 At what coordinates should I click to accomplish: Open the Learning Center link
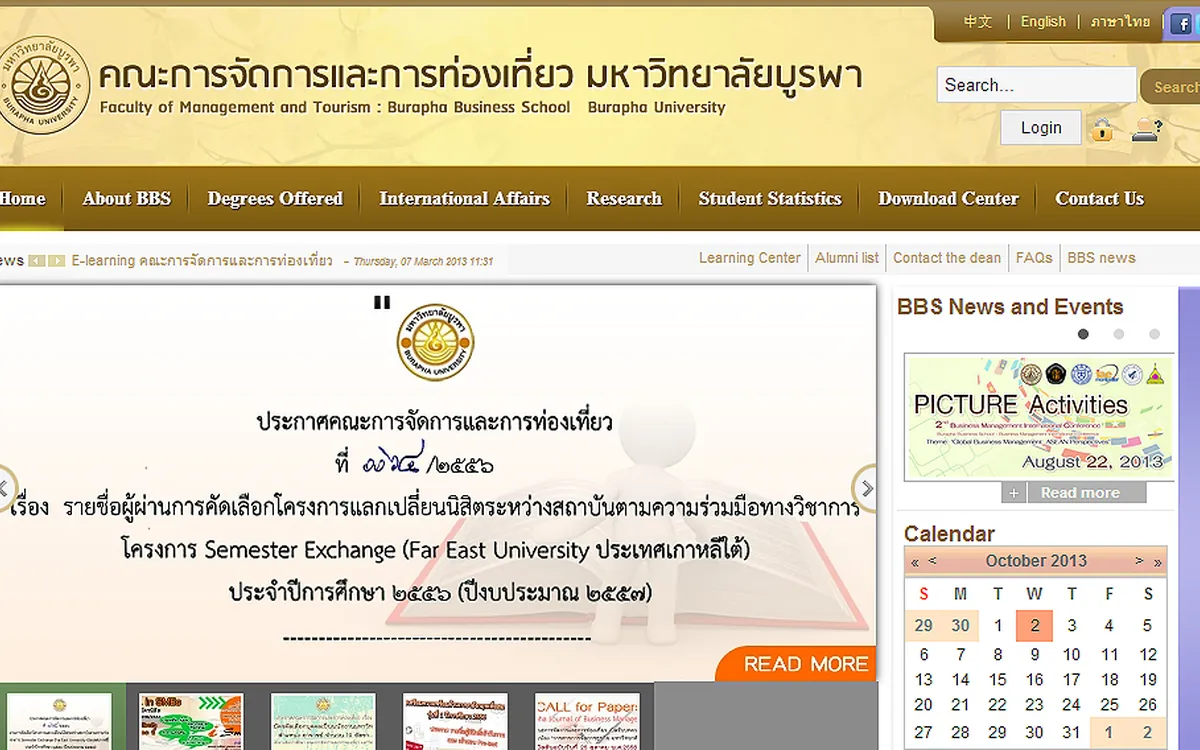click(x=749, y=258)
